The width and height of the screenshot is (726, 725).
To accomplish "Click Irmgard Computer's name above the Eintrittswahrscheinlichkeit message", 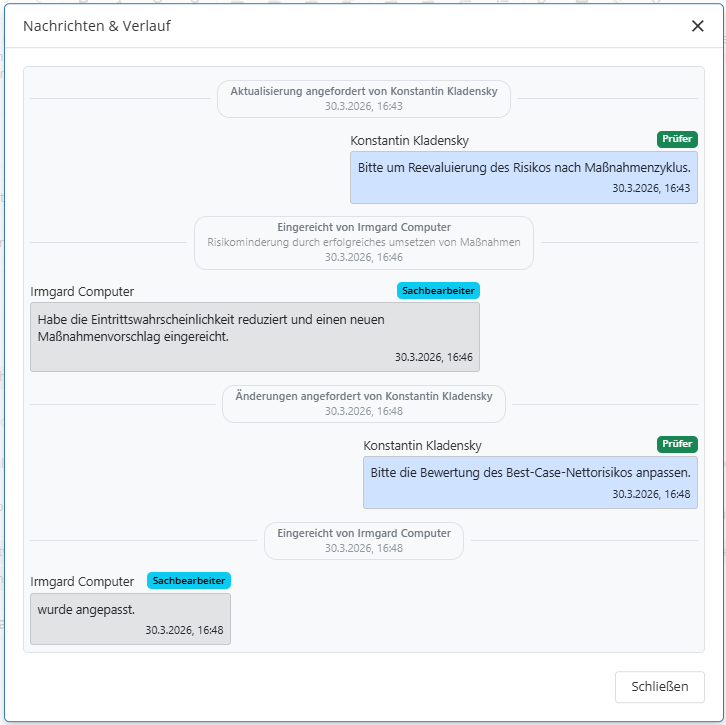I will [x=82, y=292].
